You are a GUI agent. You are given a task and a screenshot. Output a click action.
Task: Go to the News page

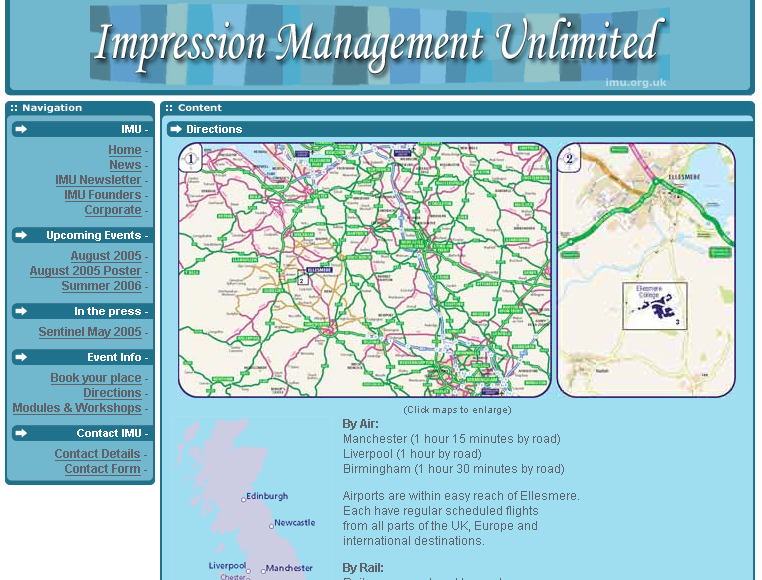[125, 165]
